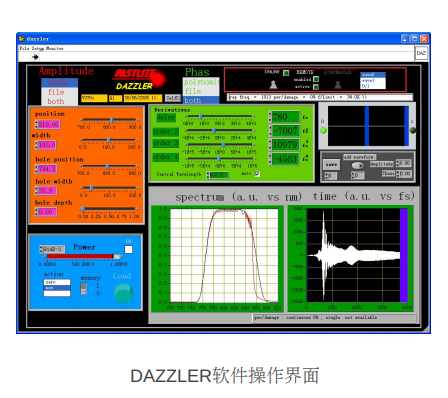
Task: Toggle the ONLINE green indicator box
Action: click(286, 73)
